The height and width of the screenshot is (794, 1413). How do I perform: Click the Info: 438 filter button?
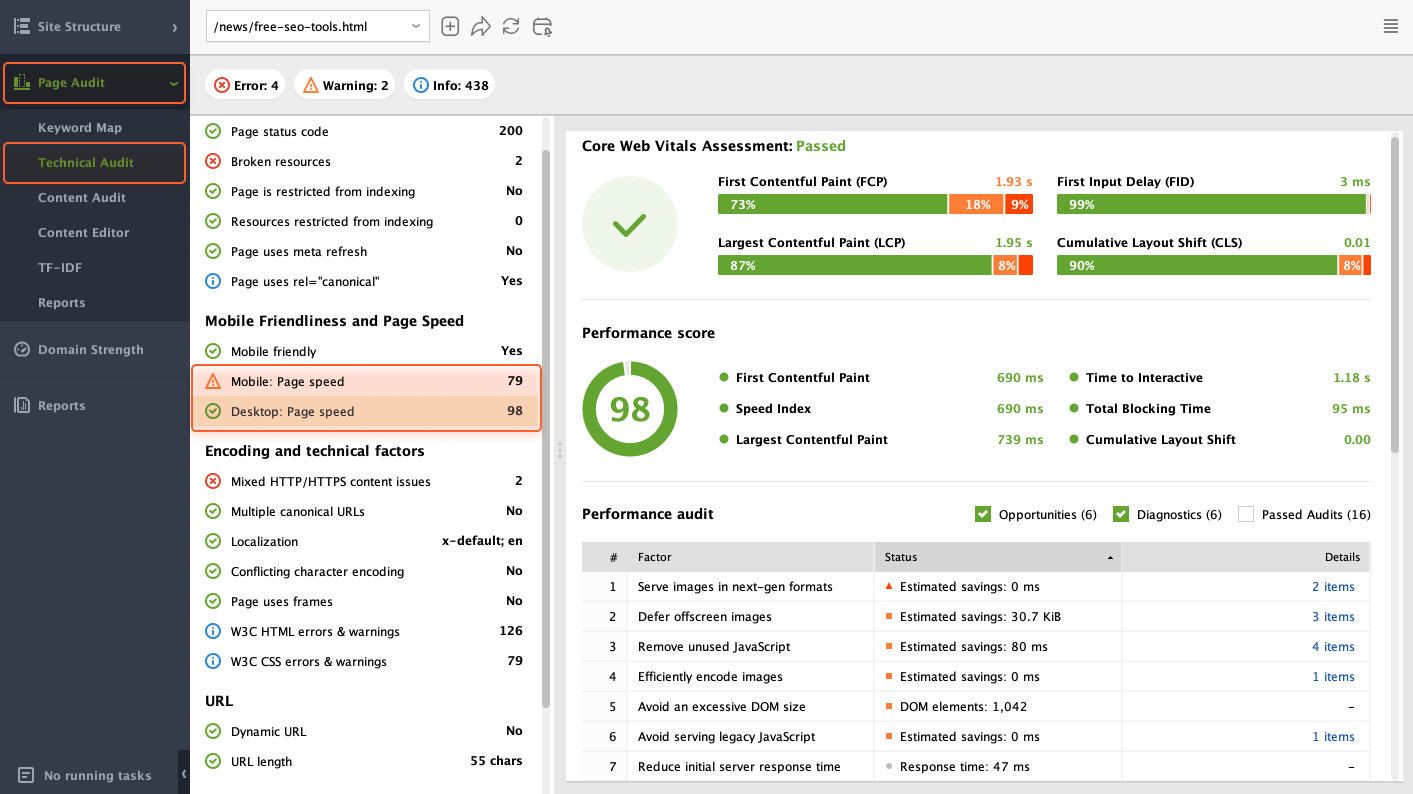(x=449, y=85)
